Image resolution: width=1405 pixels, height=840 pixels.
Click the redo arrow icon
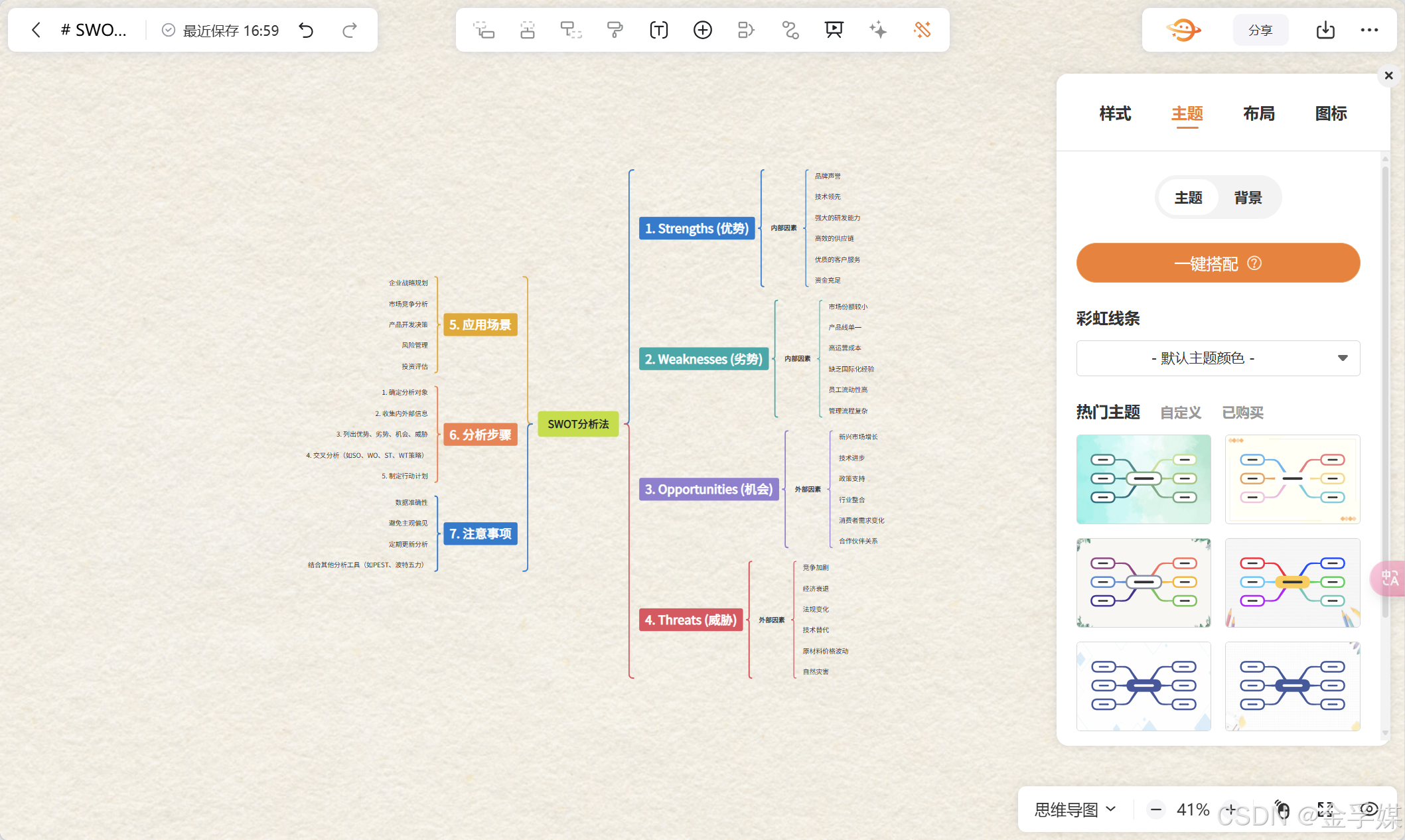(x=350, y=30)
